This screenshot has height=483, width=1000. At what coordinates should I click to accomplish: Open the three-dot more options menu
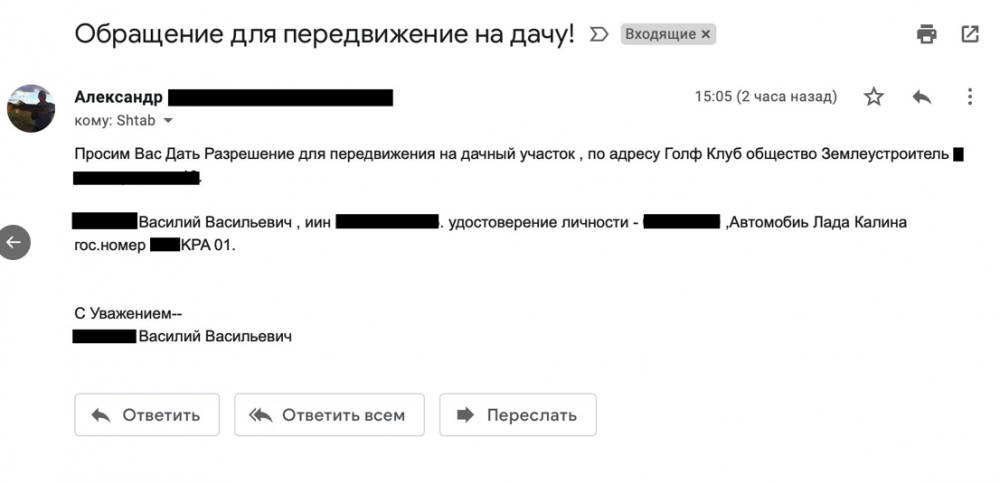point(969,97)
